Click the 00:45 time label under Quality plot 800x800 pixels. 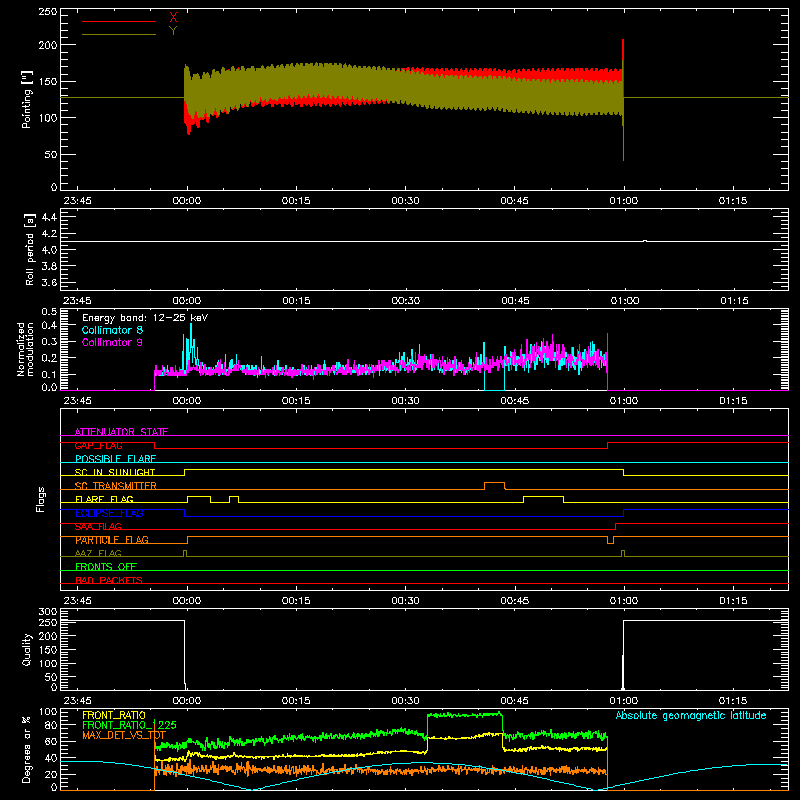(x=515, y=701)
